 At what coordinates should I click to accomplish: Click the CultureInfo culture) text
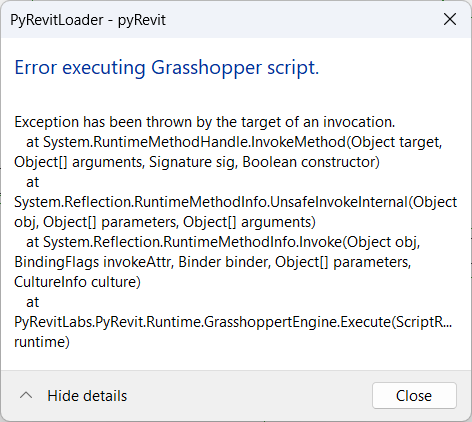[x=77, y=282]
